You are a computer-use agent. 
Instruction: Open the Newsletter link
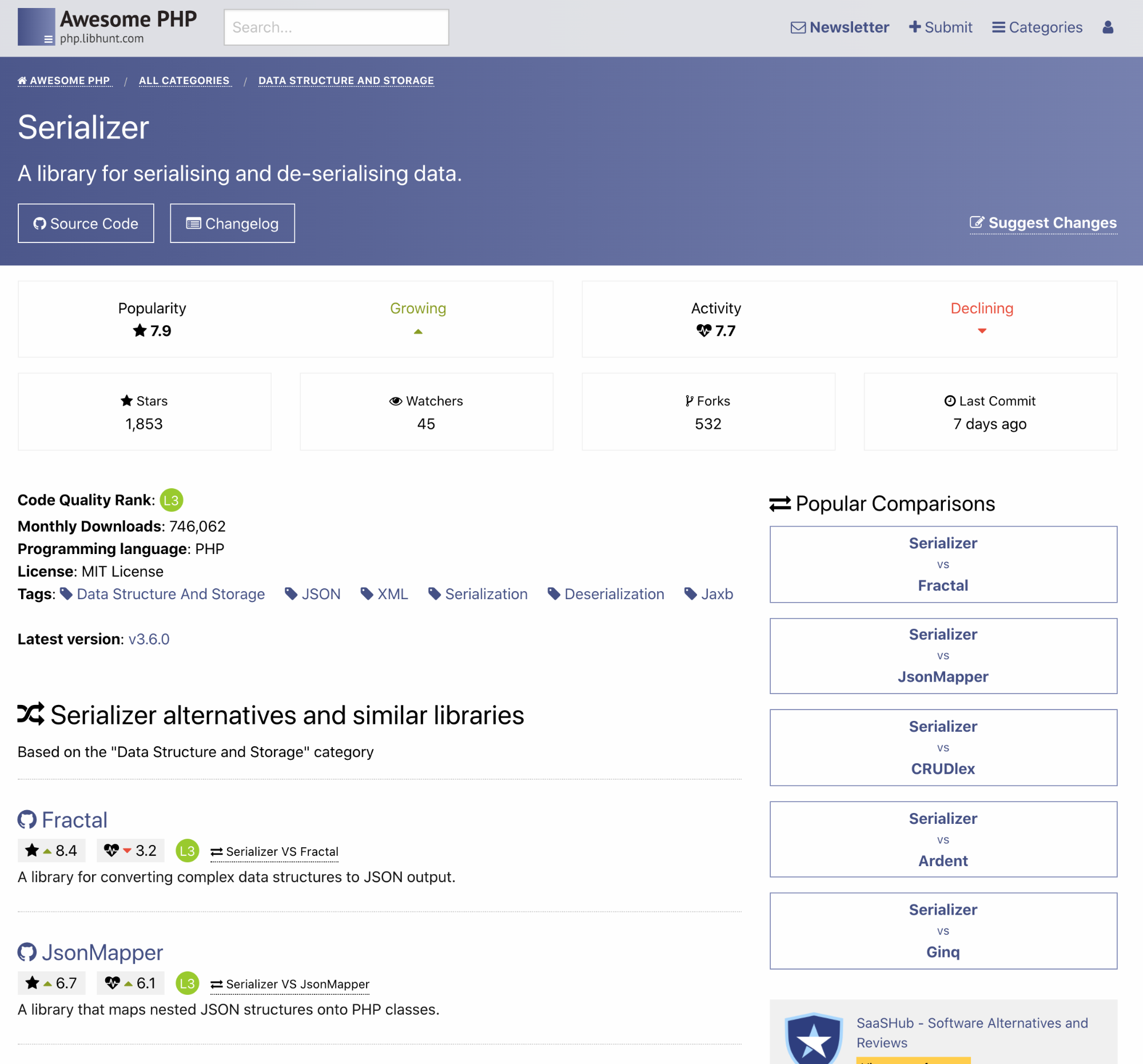[839, 27]
